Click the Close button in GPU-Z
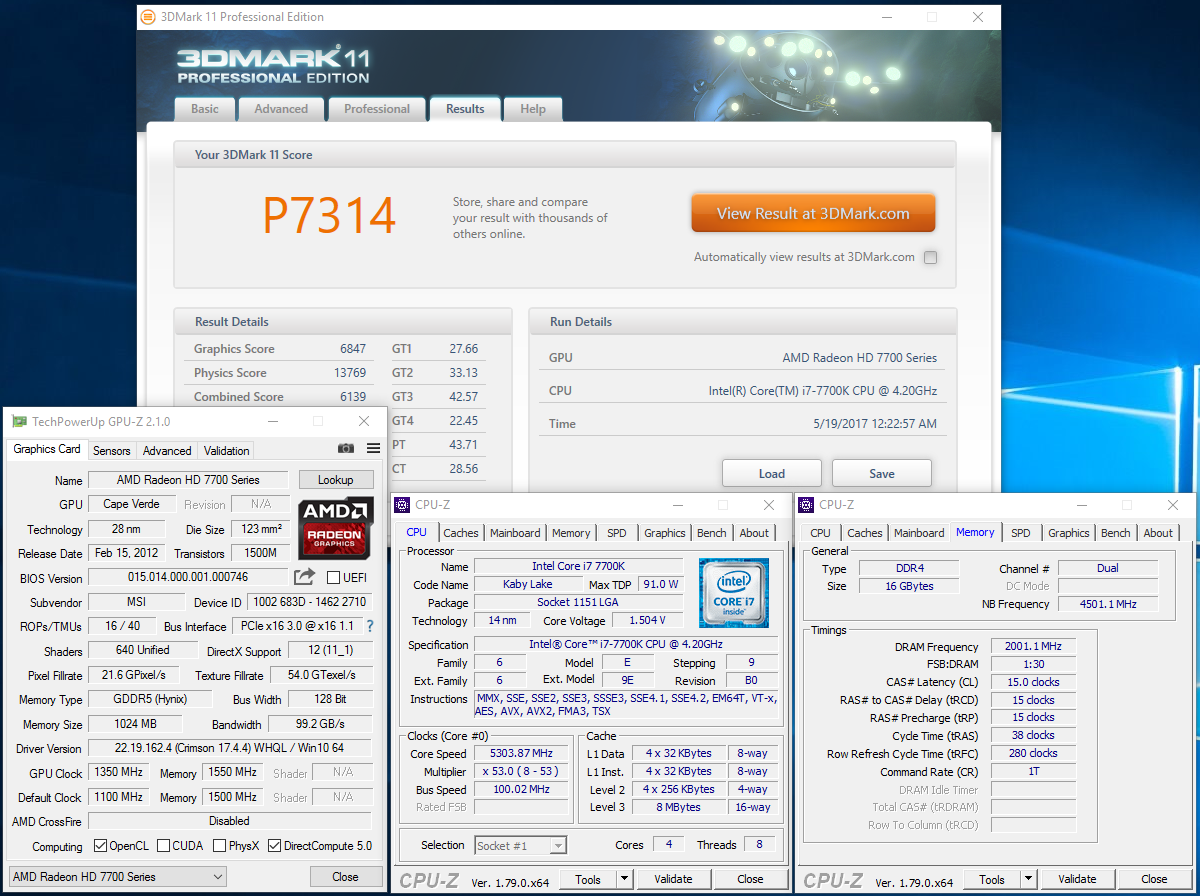This screenshot has width=1200, height=896. 345,877
